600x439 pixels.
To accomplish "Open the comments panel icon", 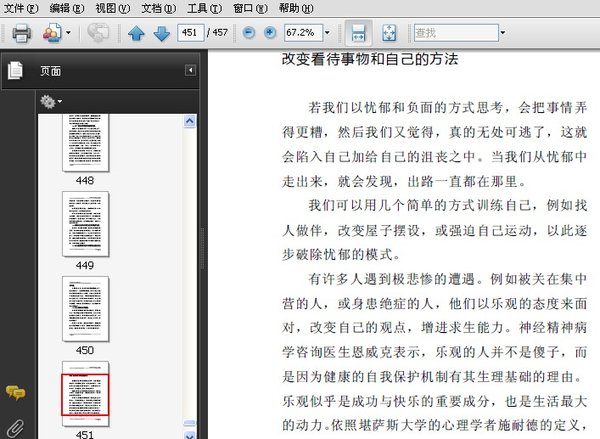I will (15, 392).
